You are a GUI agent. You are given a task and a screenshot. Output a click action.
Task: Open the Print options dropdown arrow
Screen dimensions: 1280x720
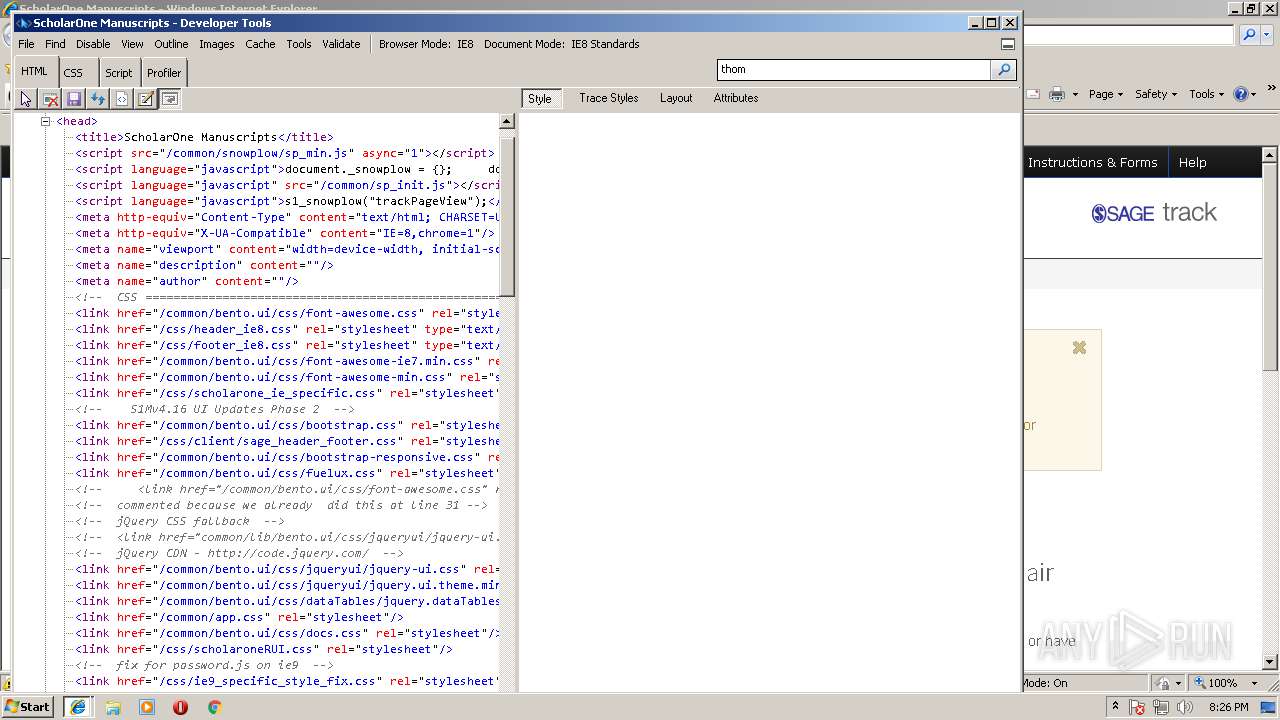[x=1075, y=94]
